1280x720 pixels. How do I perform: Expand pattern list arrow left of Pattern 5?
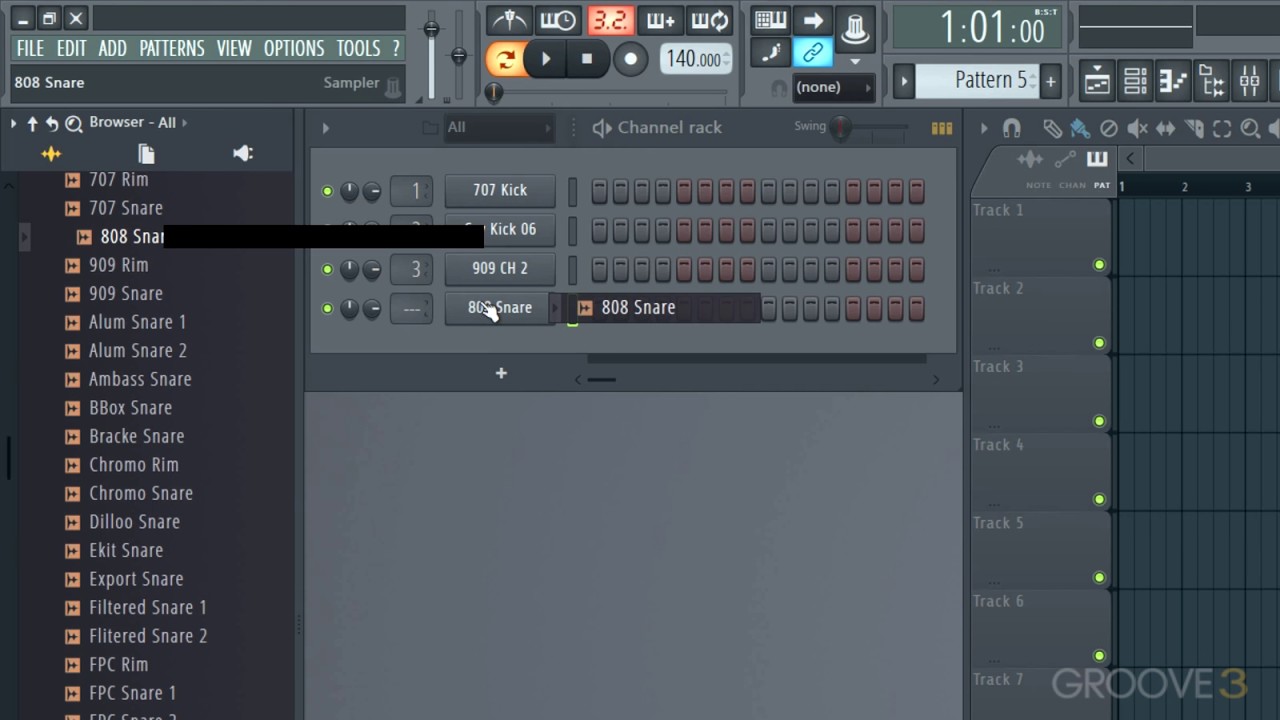[x=903, y=82]
